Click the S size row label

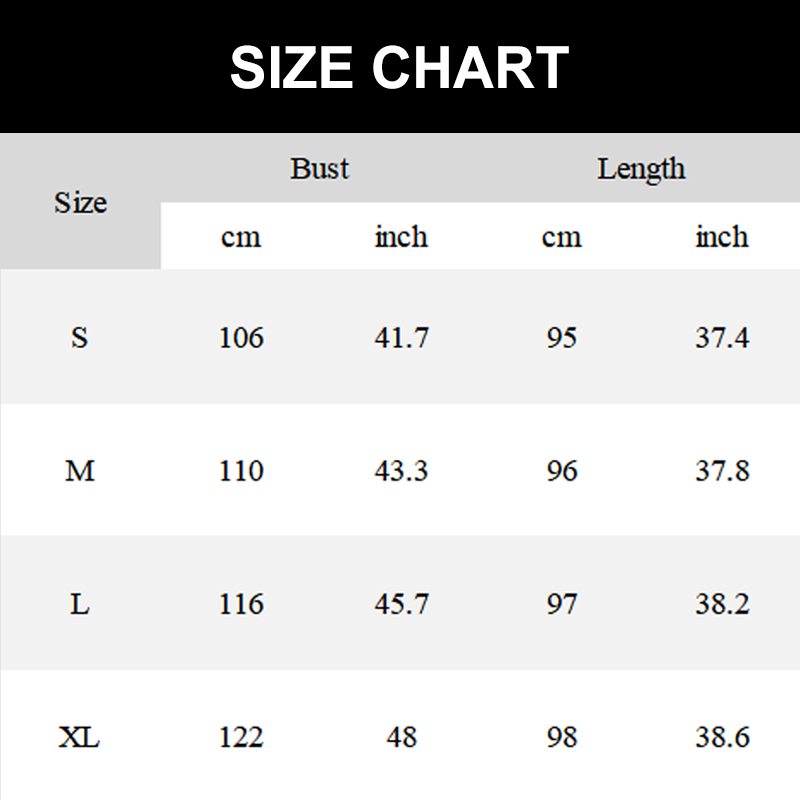click(80, 338)
